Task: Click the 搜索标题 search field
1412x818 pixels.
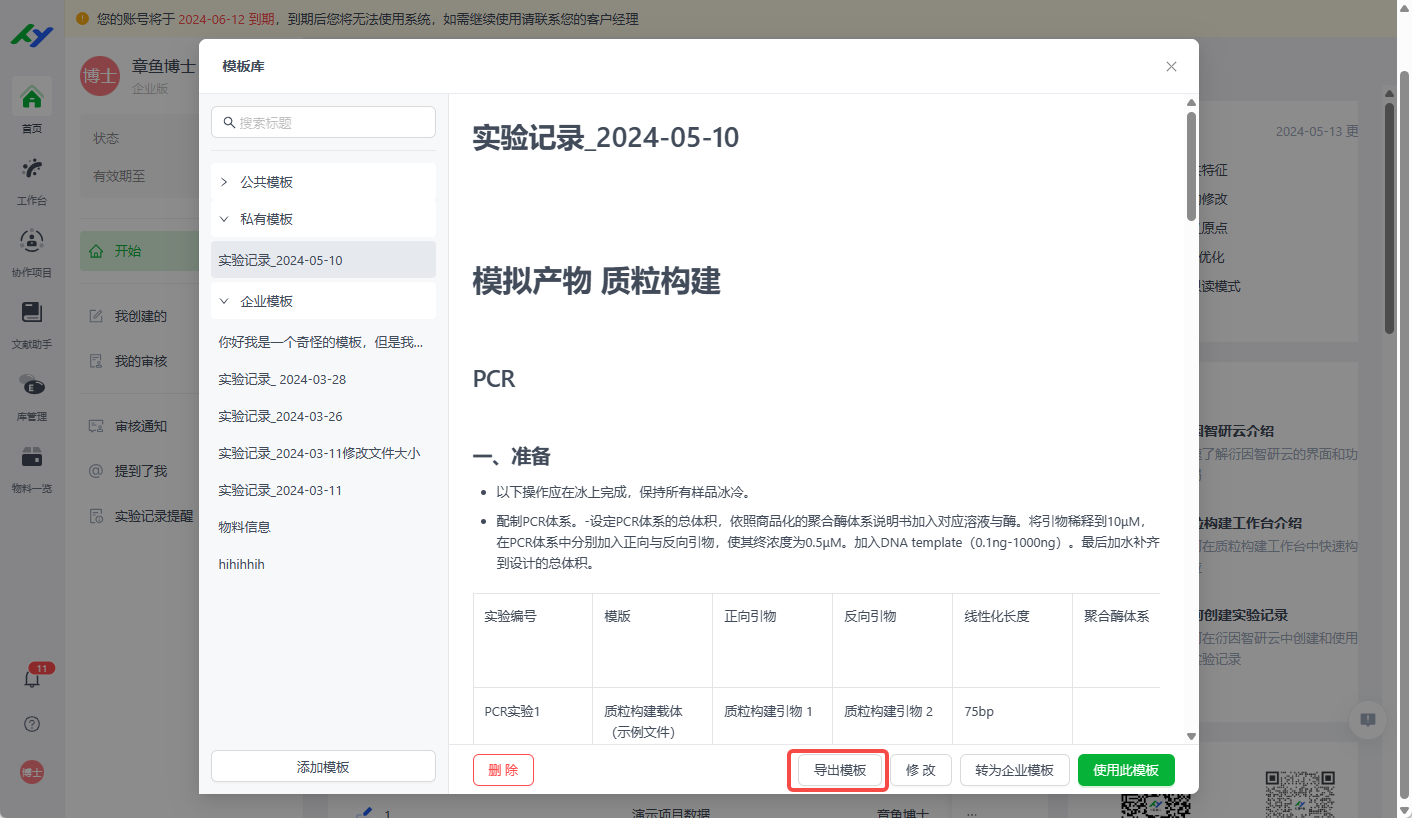Action: [x=323, y=122]
